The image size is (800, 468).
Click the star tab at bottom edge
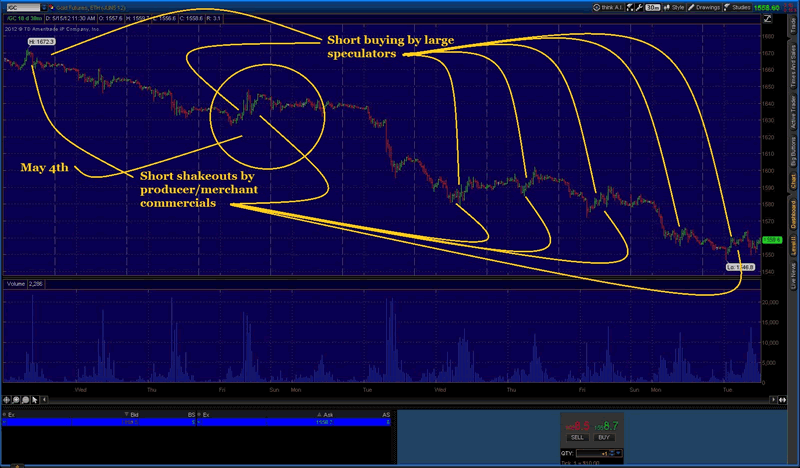click(x=17, y=465)
